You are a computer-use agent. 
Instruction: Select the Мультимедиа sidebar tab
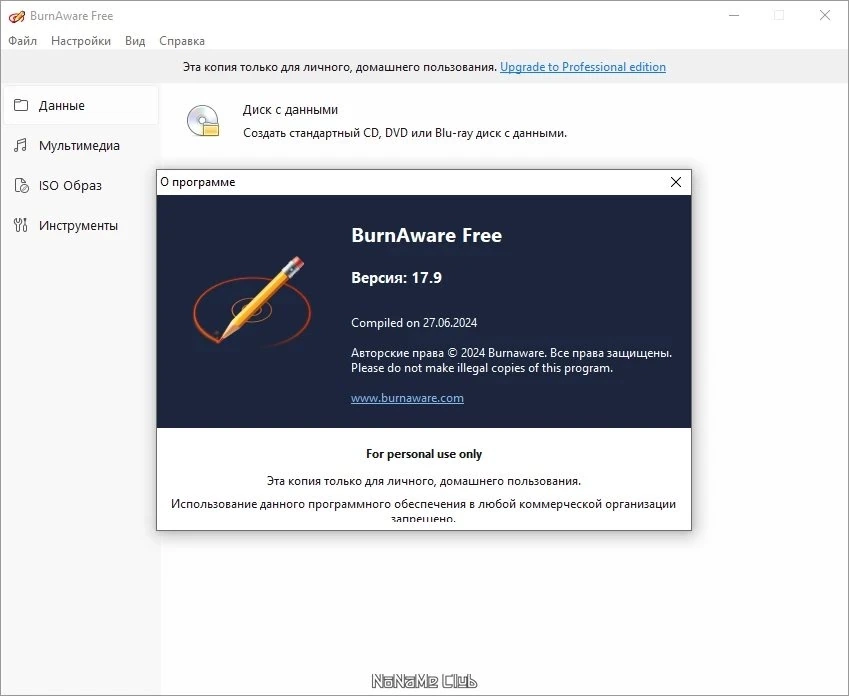(x=81, y=145)
